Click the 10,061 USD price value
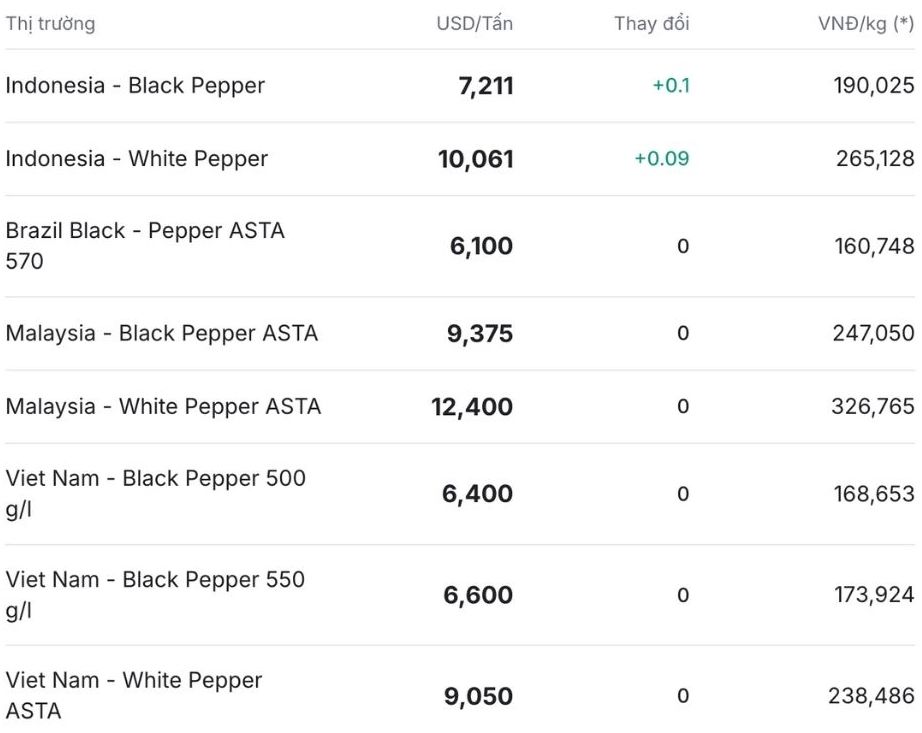 click(x=476, y=159)
